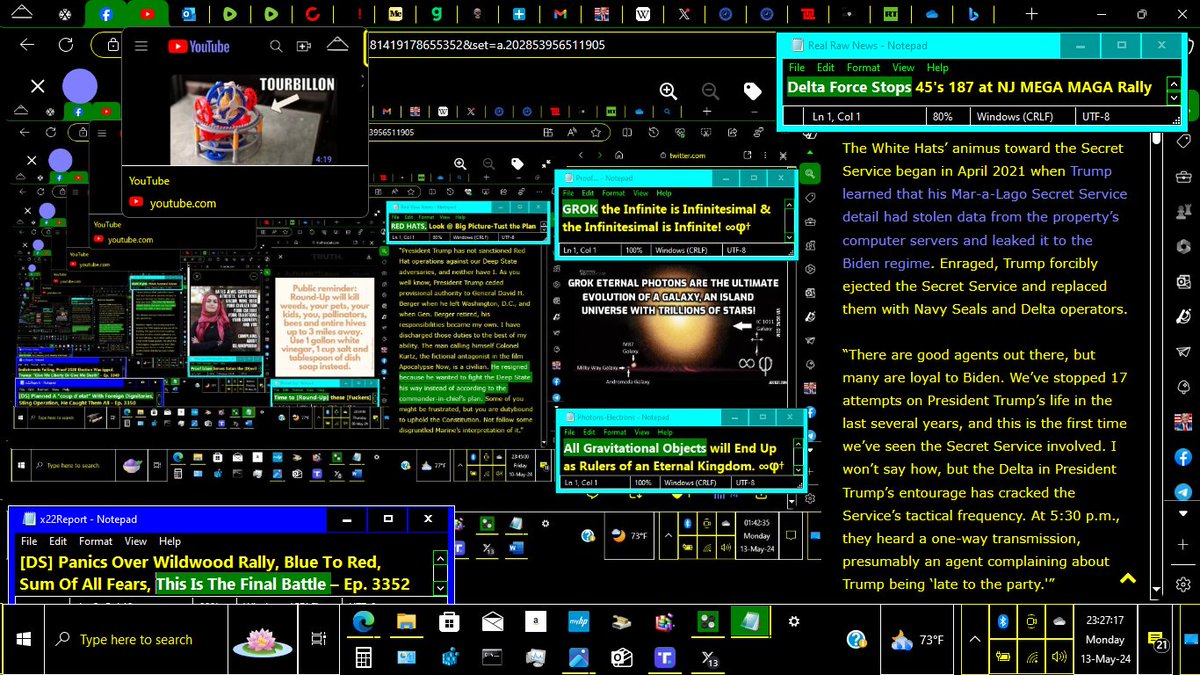Switch to the YouTube browser tab
The width and height of the screenshot is (1200, 675).
(147, 14)
